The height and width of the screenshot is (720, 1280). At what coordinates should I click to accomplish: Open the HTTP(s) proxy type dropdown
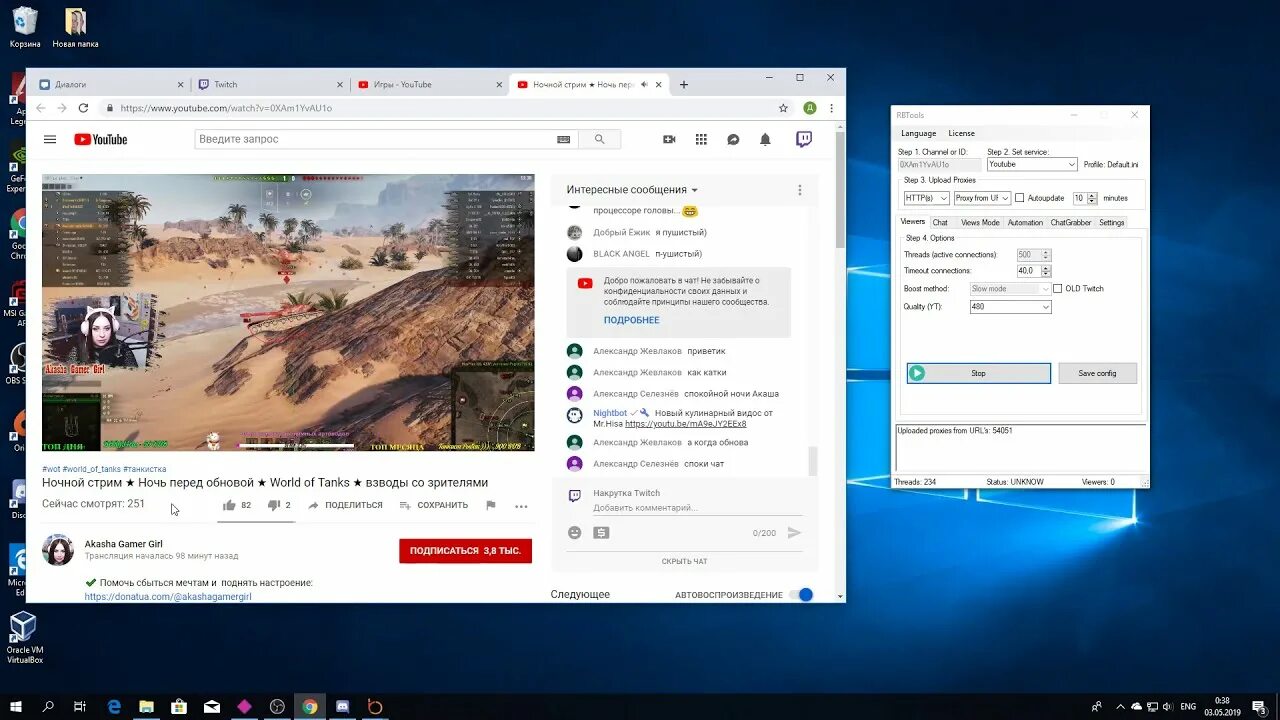click(x=926, y=198)
